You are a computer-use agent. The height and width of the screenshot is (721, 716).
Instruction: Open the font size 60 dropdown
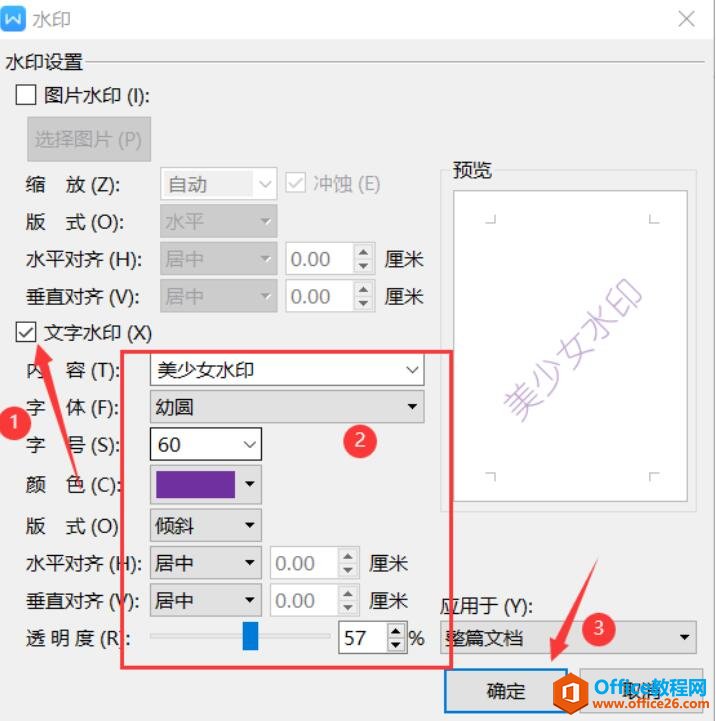206,444
